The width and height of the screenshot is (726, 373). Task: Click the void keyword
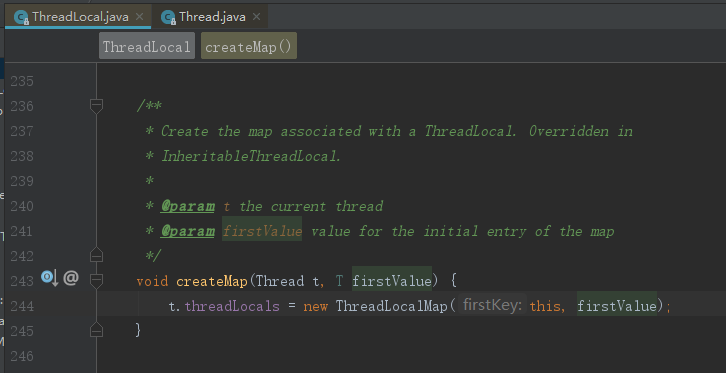(x=152, y=281)
